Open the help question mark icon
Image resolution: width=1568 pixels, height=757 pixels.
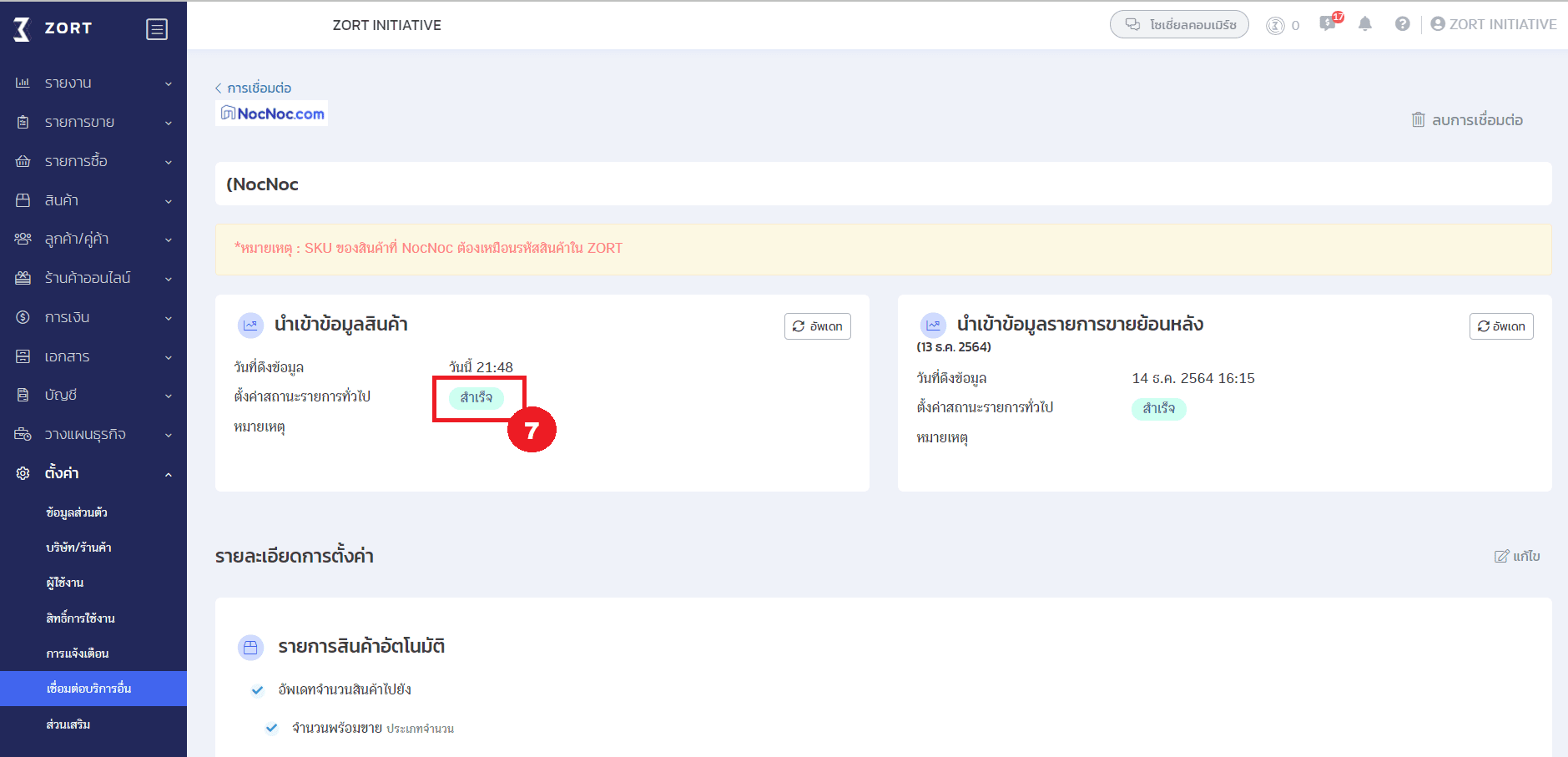coord(1403,24)
